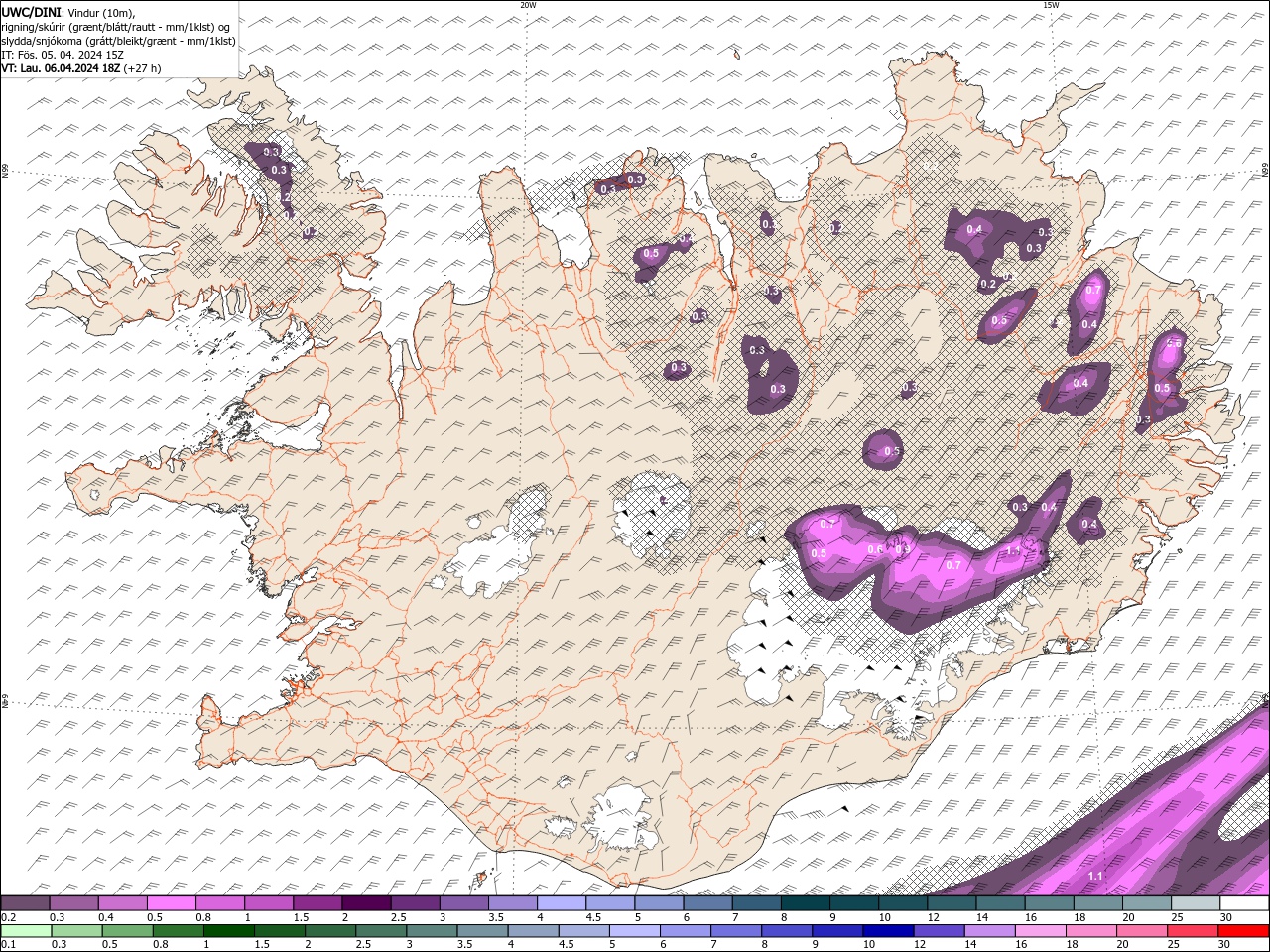
Task: Click the violet 12 swatch in the lower legend row
Action: (940, 931)
